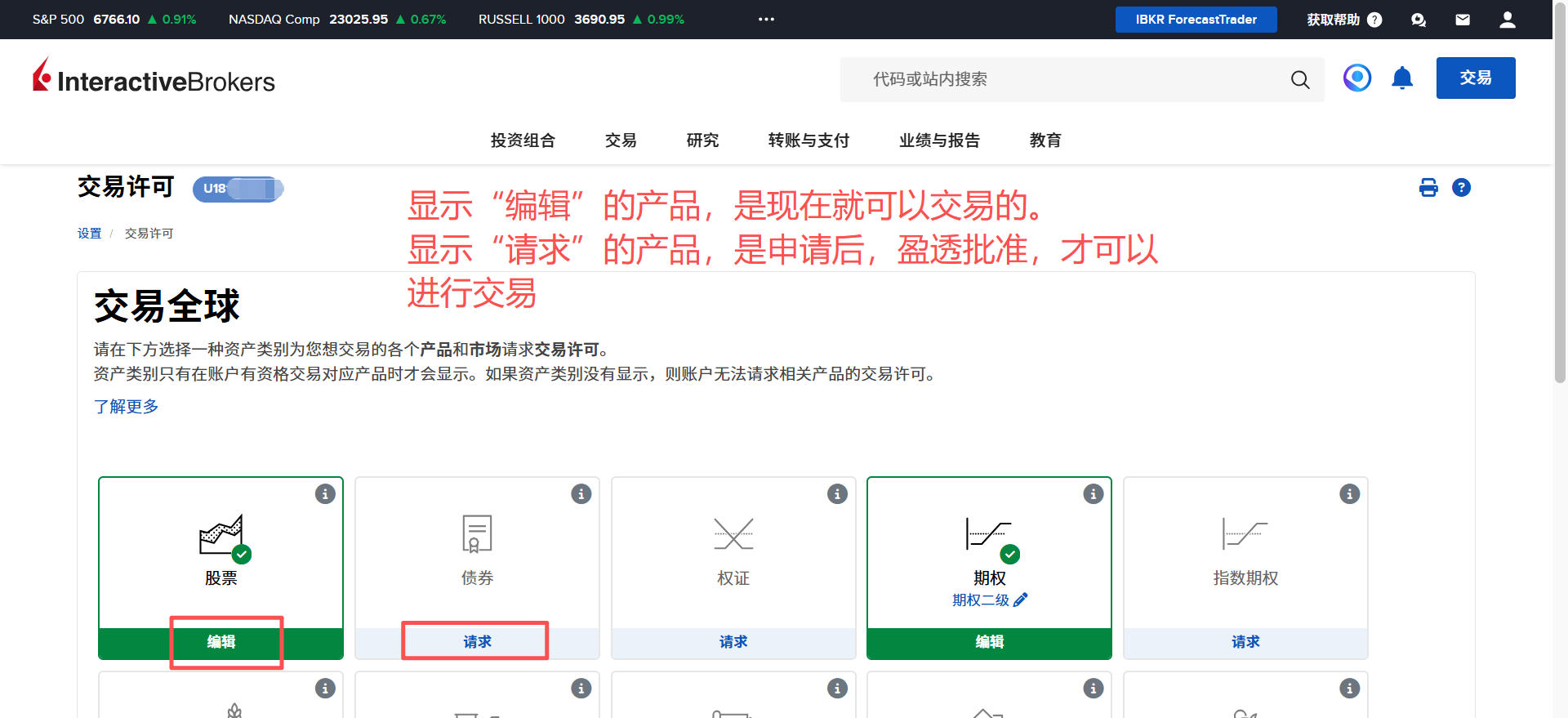Click the 代码或站内搜索 search field
This screenshot has height=718, width=1568.
point(1062,79)
